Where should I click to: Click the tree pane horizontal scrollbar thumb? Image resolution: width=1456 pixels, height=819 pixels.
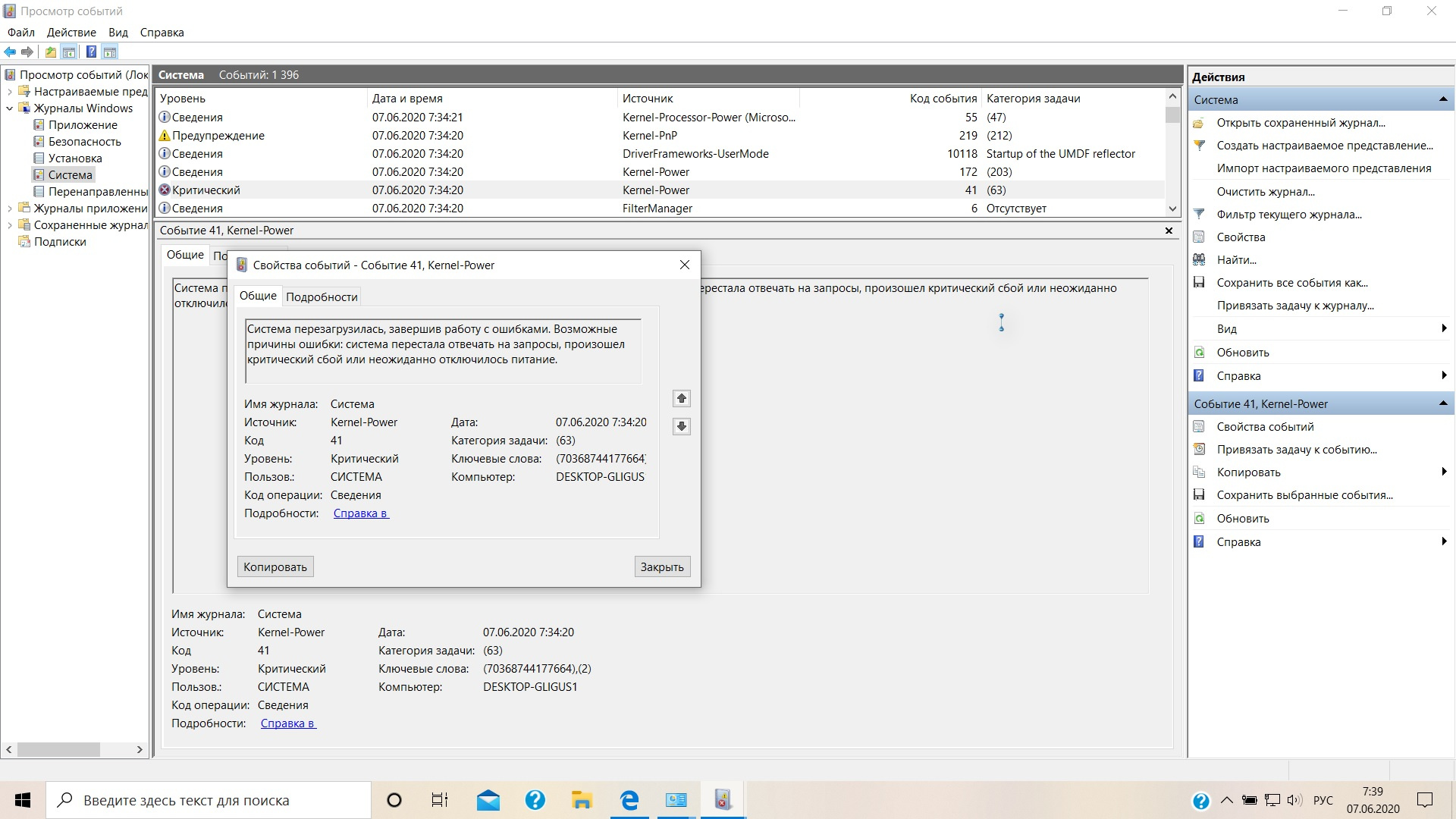tap(58, 749)
